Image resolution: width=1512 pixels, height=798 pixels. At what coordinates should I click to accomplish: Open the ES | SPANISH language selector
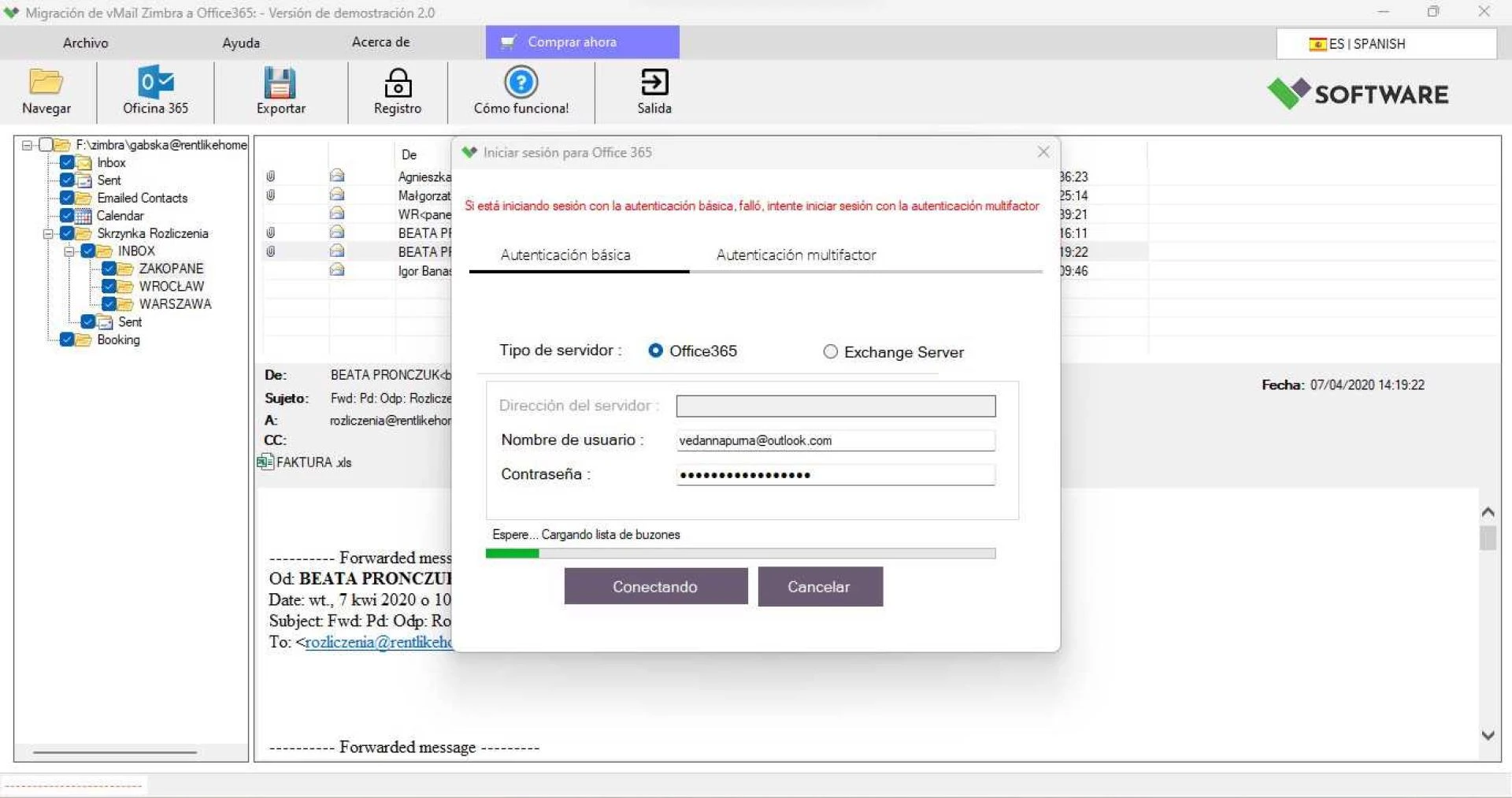tap(1385, 44)
